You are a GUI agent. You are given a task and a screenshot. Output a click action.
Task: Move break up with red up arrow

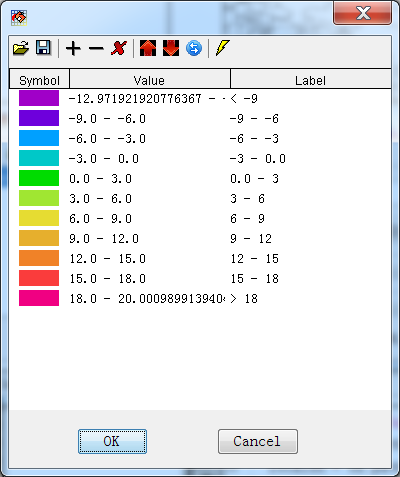click(x=148, y=48)
